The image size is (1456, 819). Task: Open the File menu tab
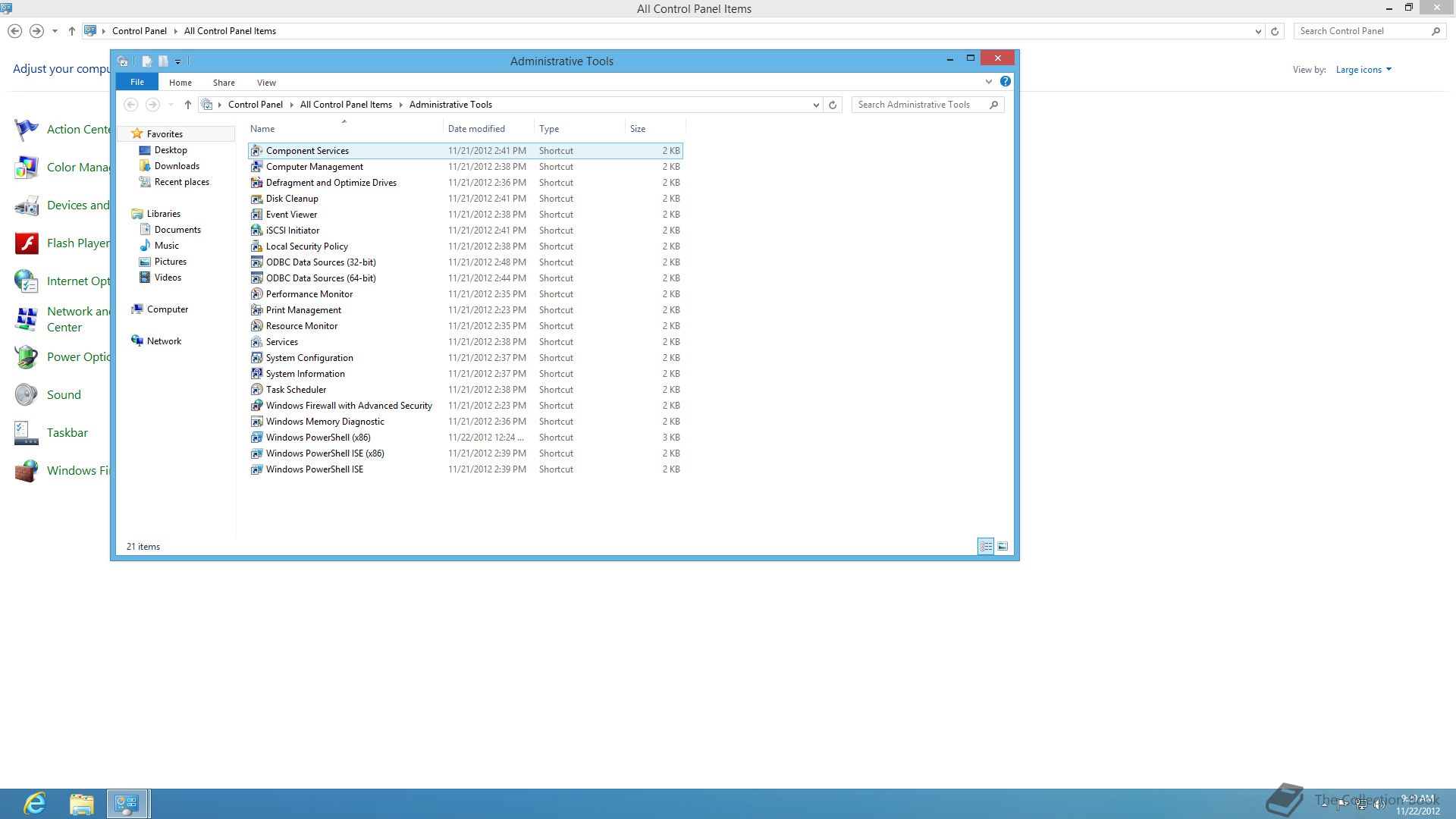pyautogui.click(x=137, y=82)
